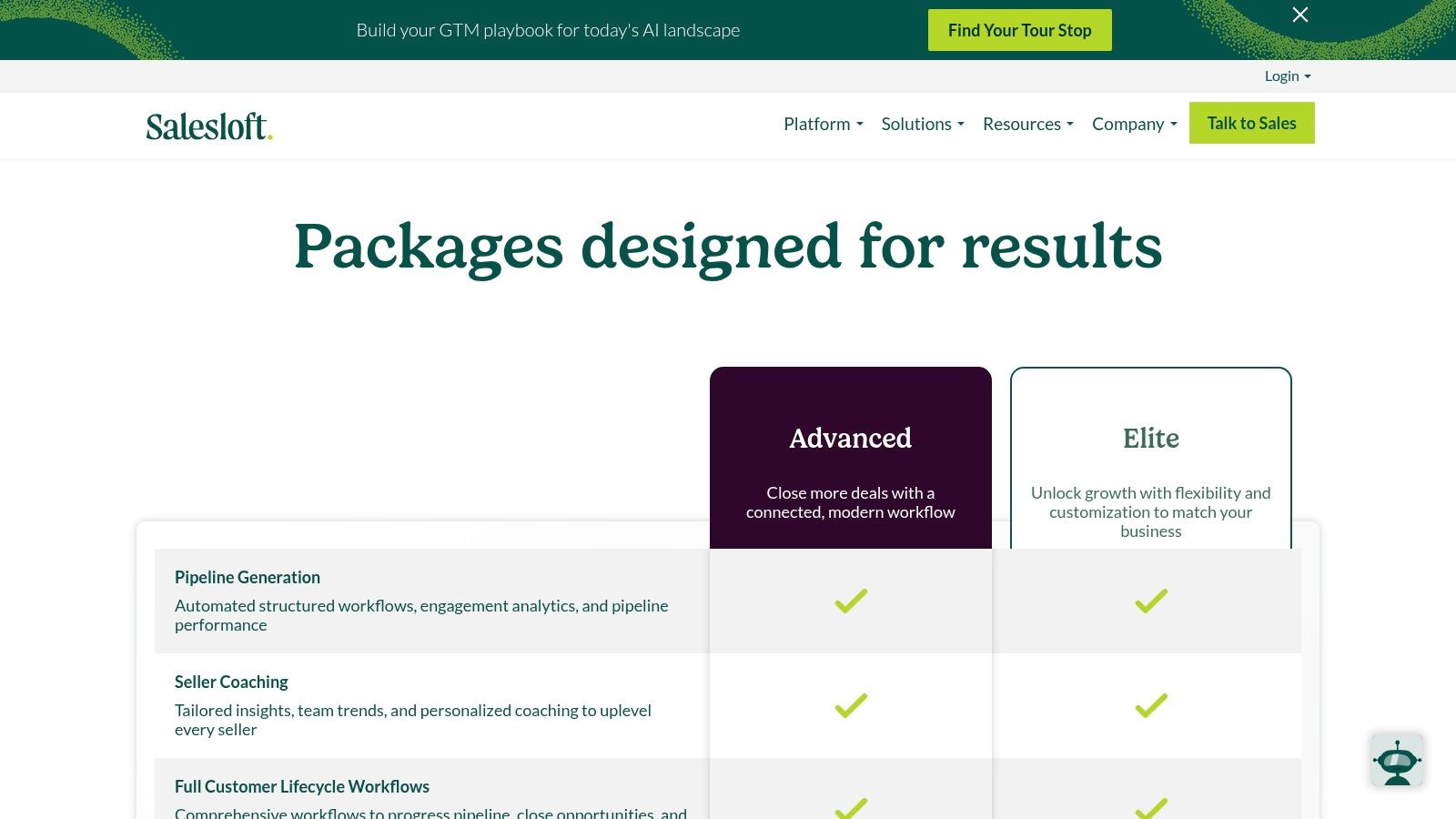Open the Company navigation menu
Screen dimensions: 1456x819
[x=1134, y=124]
